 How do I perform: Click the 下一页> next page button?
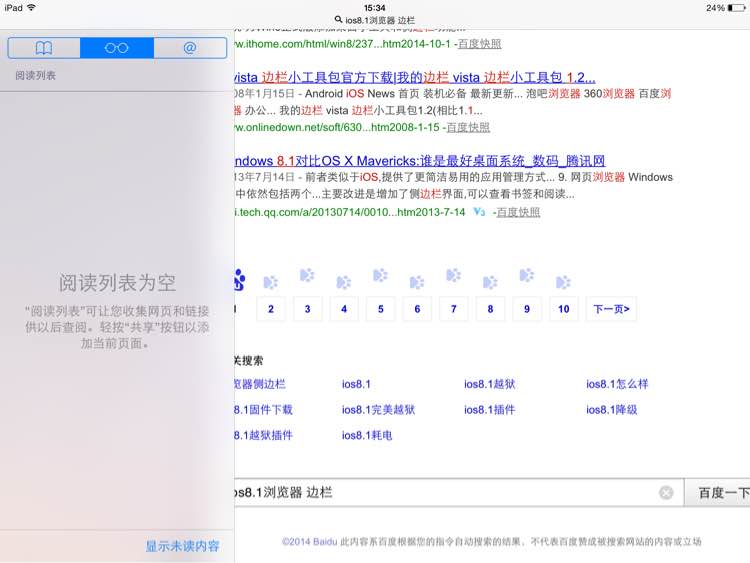pos(611,309)
